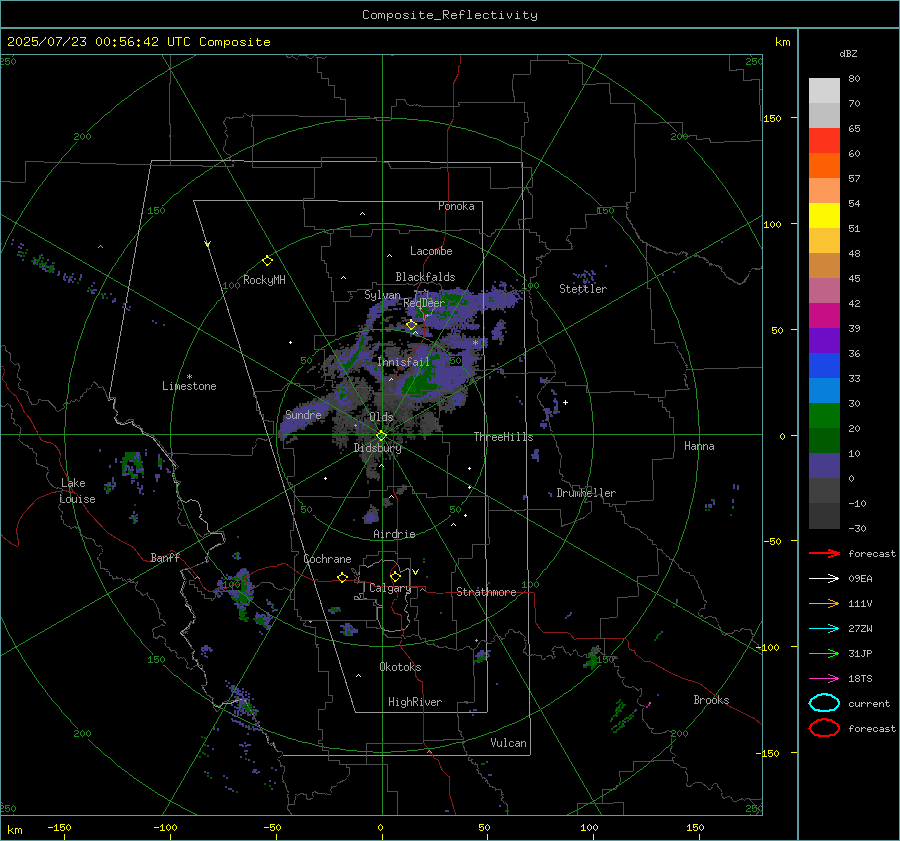Screen dimensions: 900x841
Task: Click the Drumheller city label
Action: pyautogui.click(x=586, y=493)
